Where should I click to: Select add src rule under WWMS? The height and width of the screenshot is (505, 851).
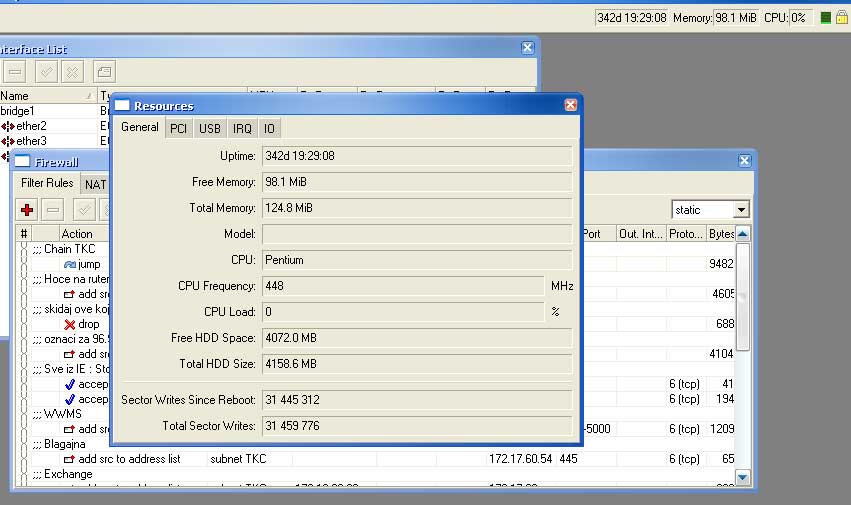pyautogui.click(x=87, y=429)
